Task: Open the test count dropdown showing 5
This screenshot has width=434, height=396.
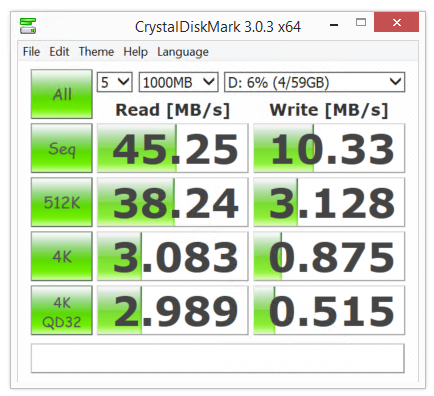Action: tap(115, 82)
